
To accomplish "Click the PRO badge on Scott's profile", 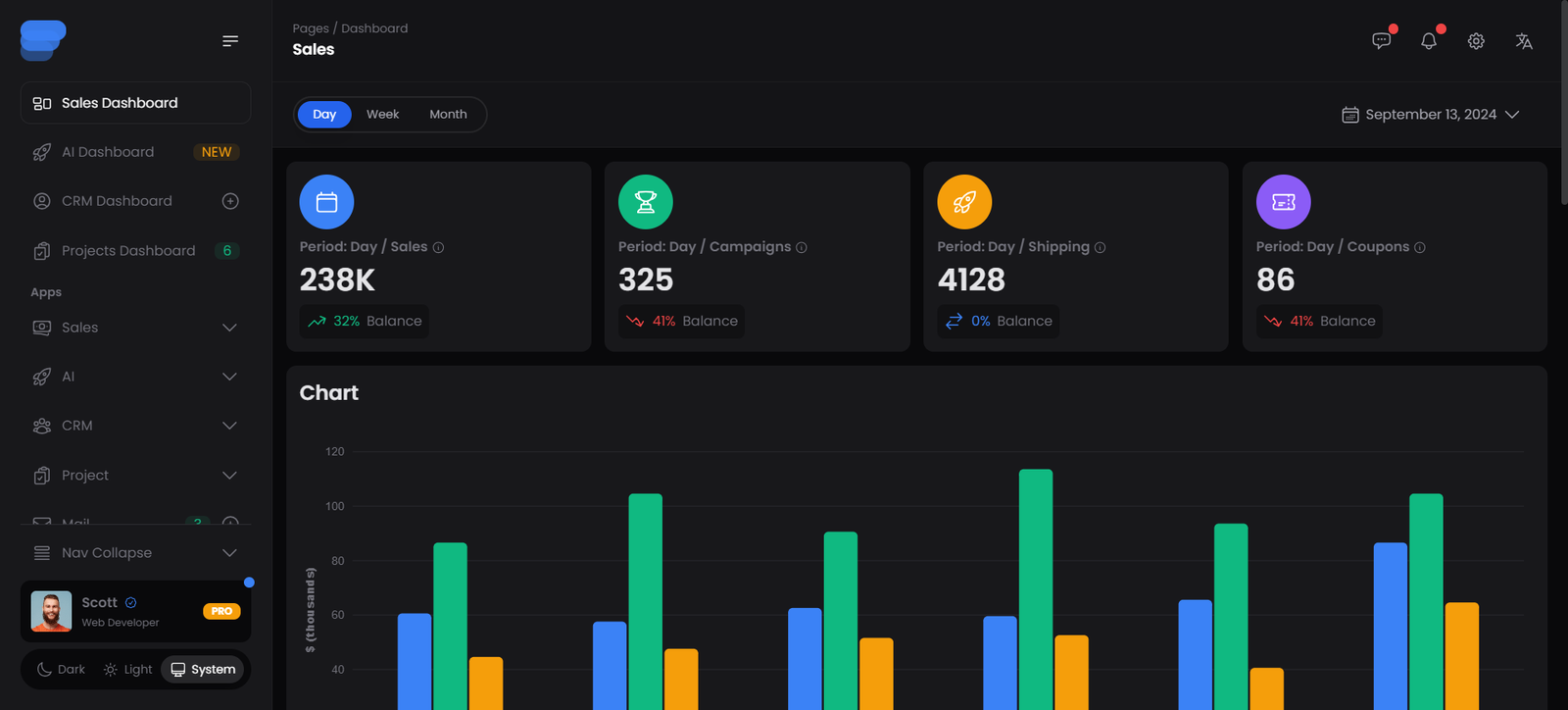I will [221, 611].
